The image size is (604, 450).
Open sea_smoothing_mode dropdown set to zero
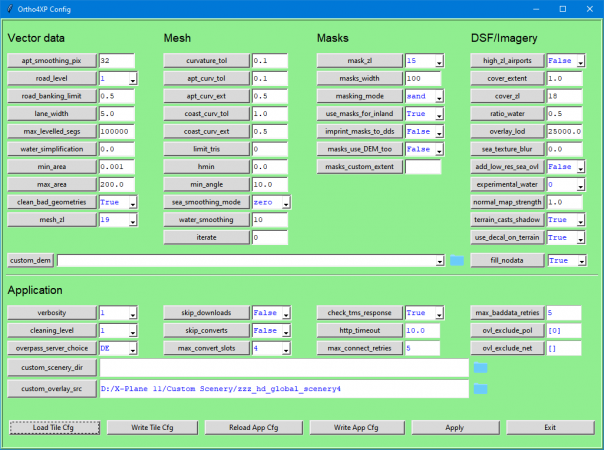pyautogui.click(x=286, y=202)
